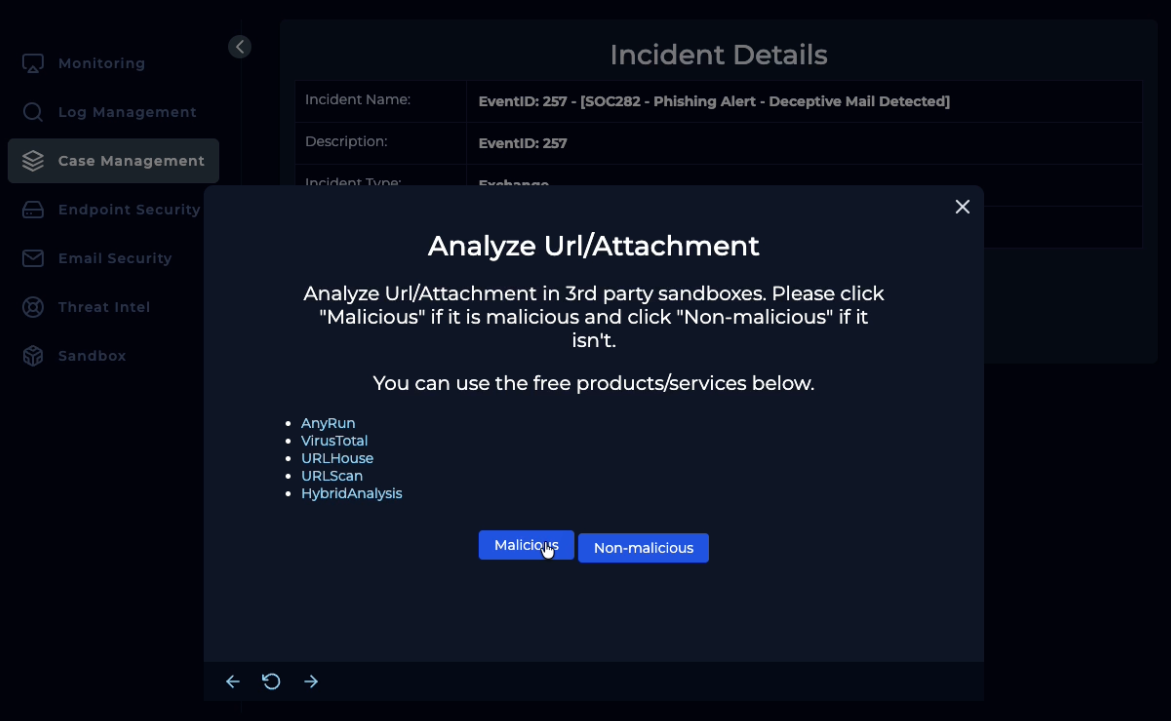Click the Endpoint Security drive icon

click(33, 210)
